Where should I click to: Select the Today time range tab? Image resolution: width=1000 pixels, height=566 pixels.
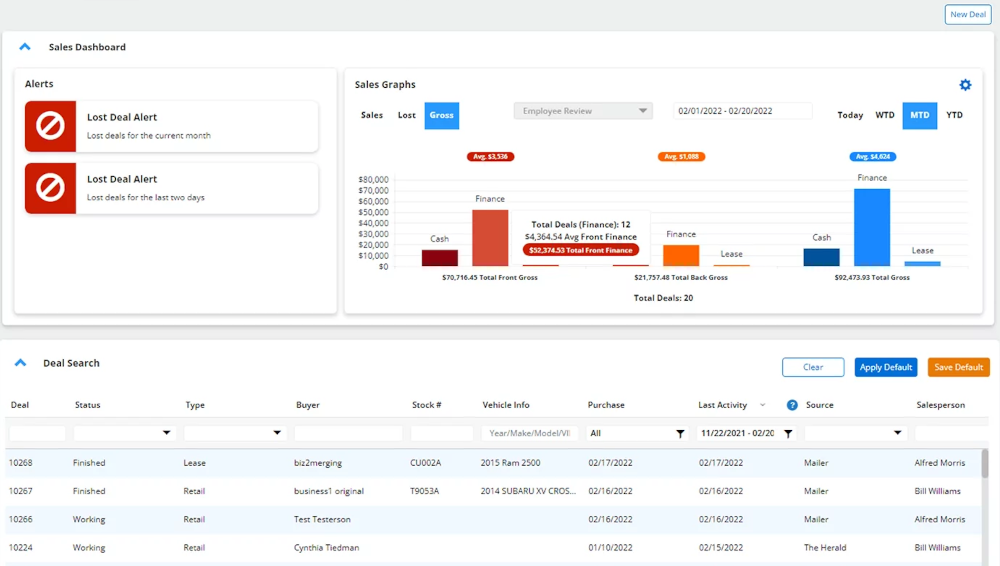[850, 115]
